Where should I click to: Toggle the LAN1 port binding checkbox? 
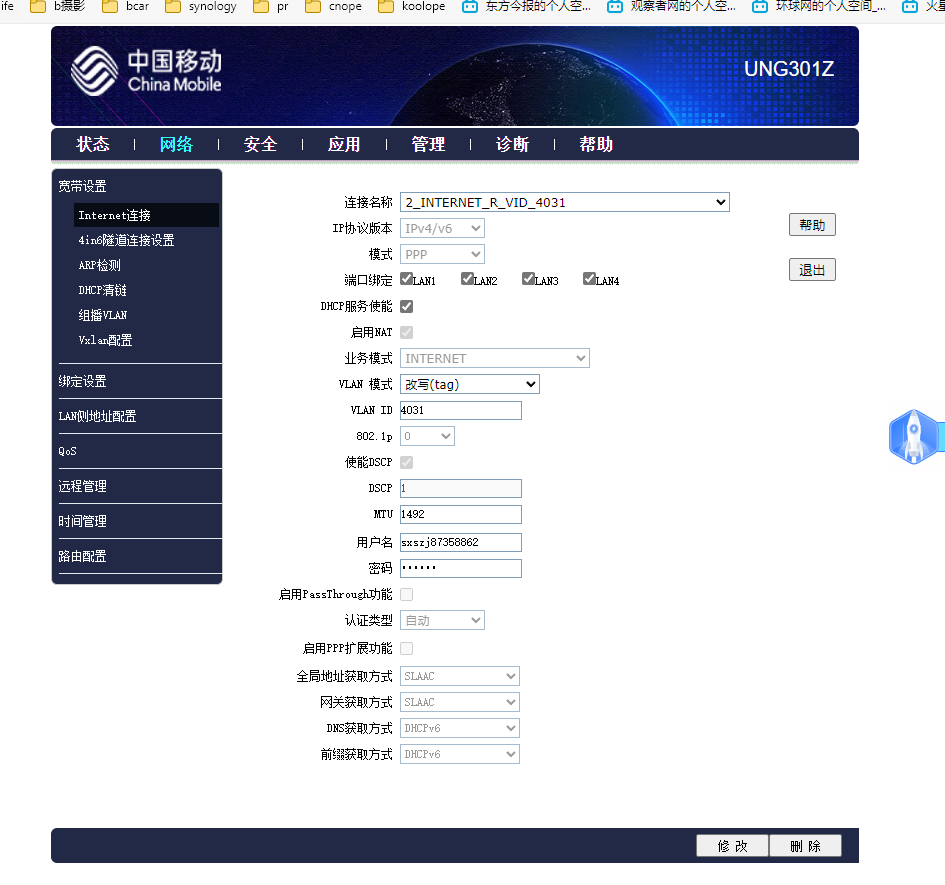407,279
